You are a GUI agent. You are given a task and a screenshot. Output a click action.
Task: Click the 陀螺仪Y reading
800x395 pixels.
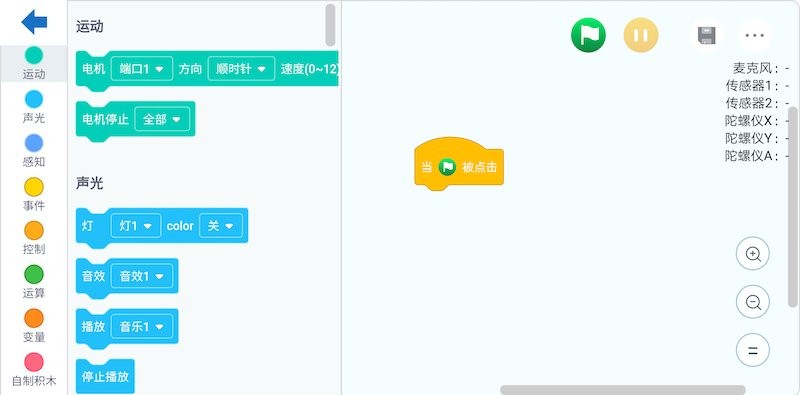758,138
